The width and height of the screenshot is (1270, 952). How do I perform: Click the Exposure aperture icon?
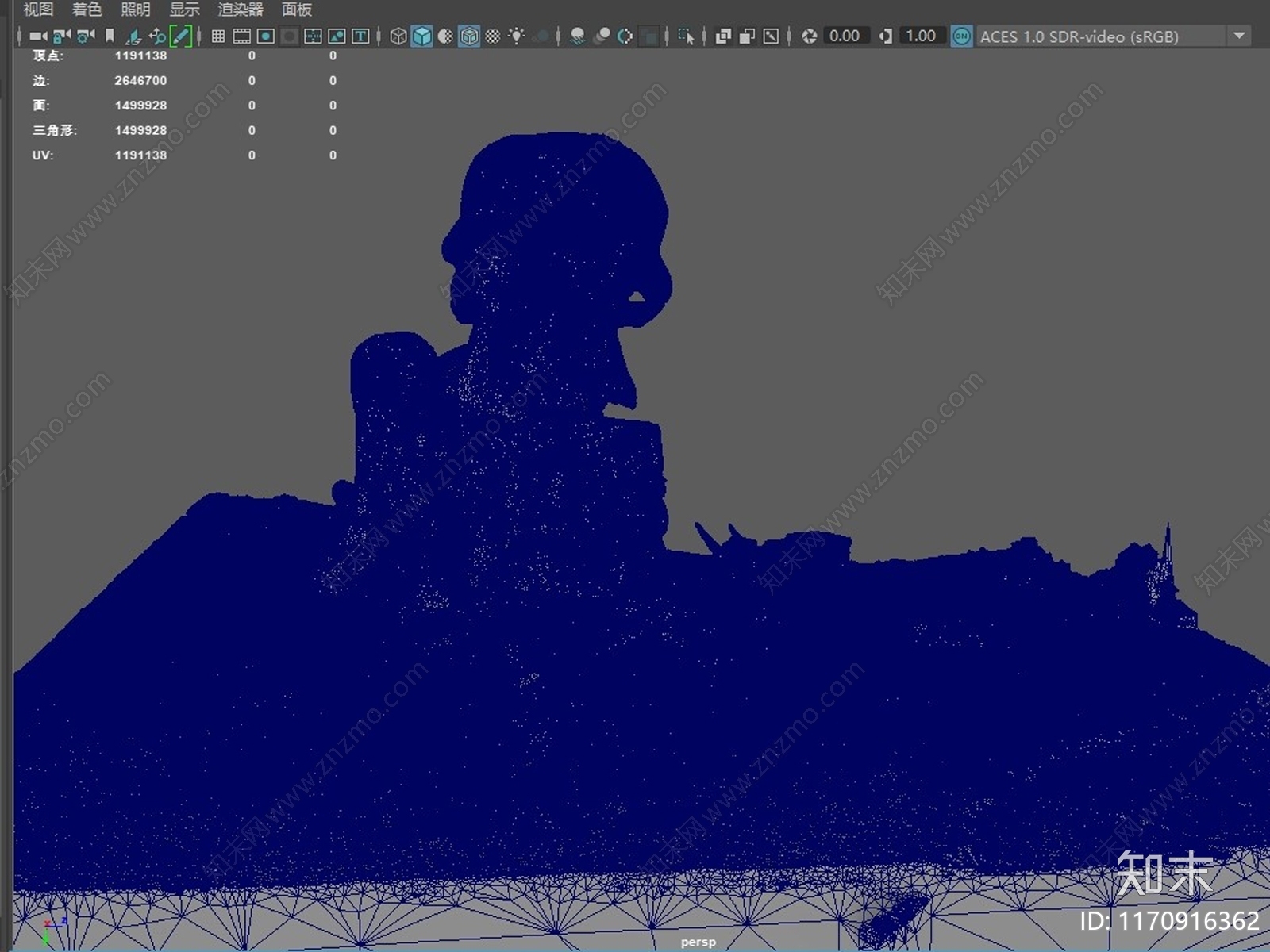tap(809, 36)
